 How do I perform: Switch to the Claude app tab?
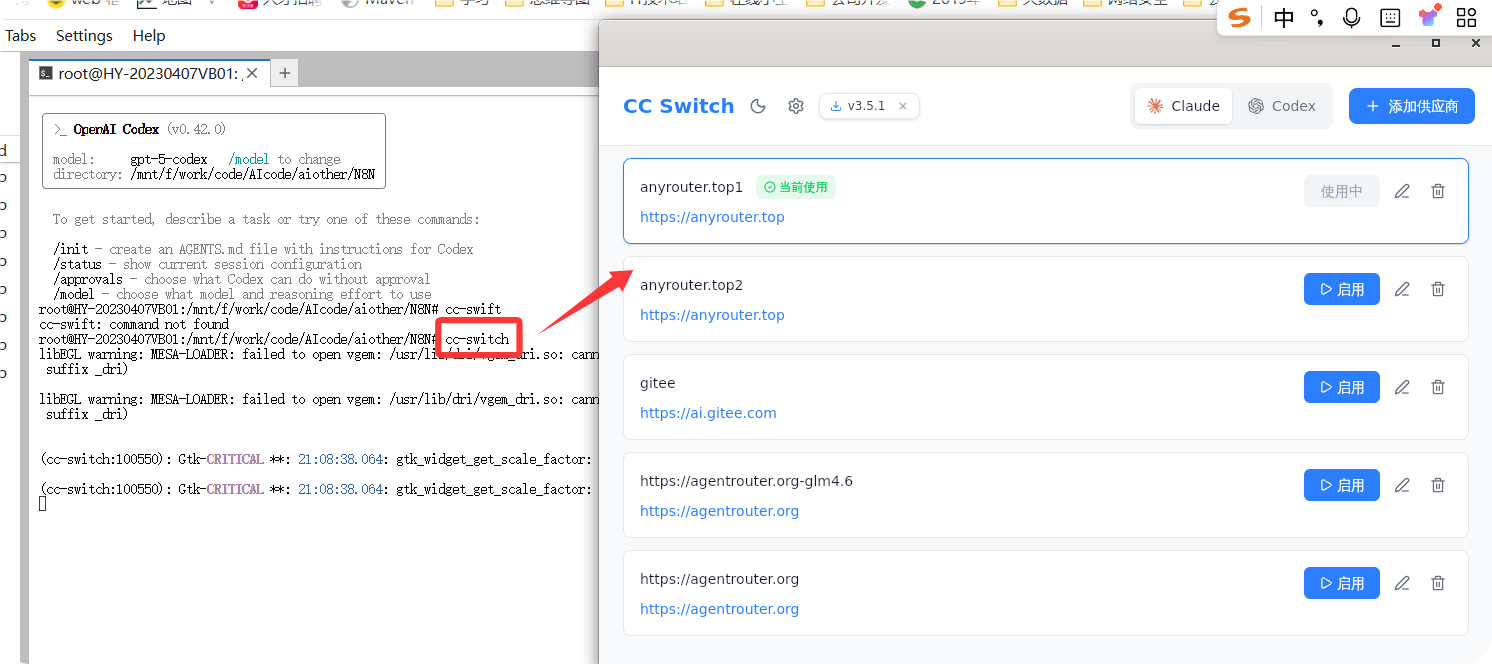[1184, 106]
